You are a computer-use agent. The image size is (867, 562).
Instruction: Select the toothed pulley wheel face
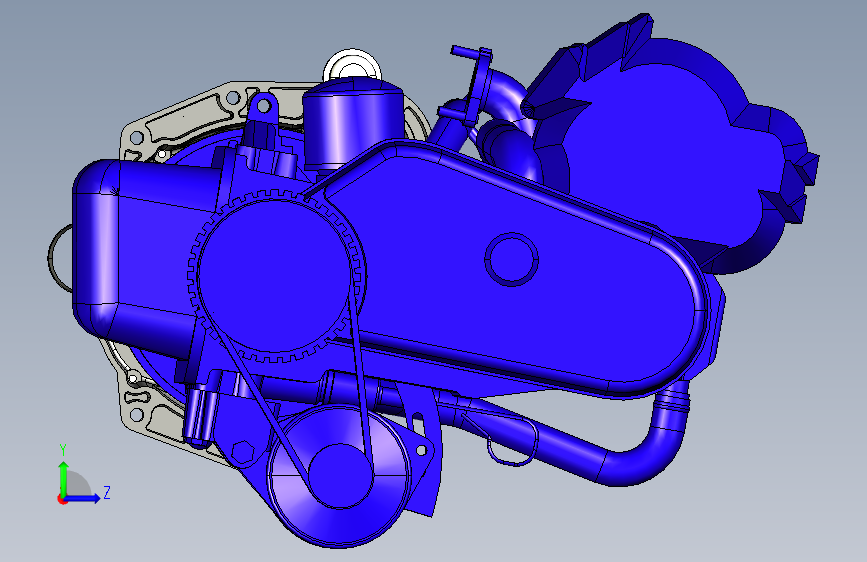pos(275,277)
